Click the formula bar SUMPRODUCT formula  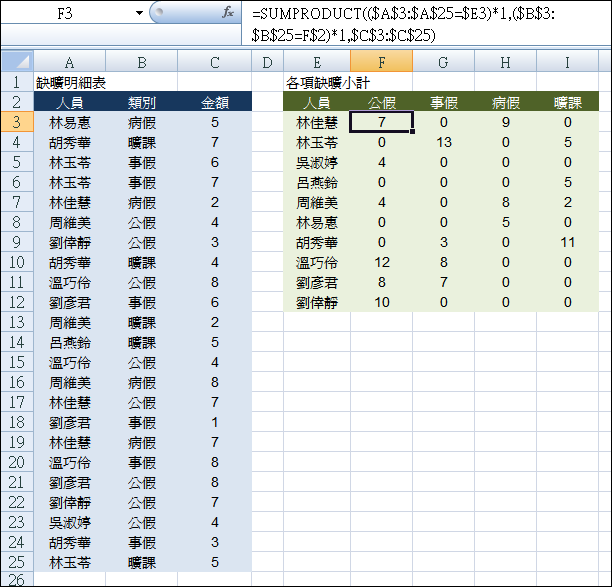403,24
